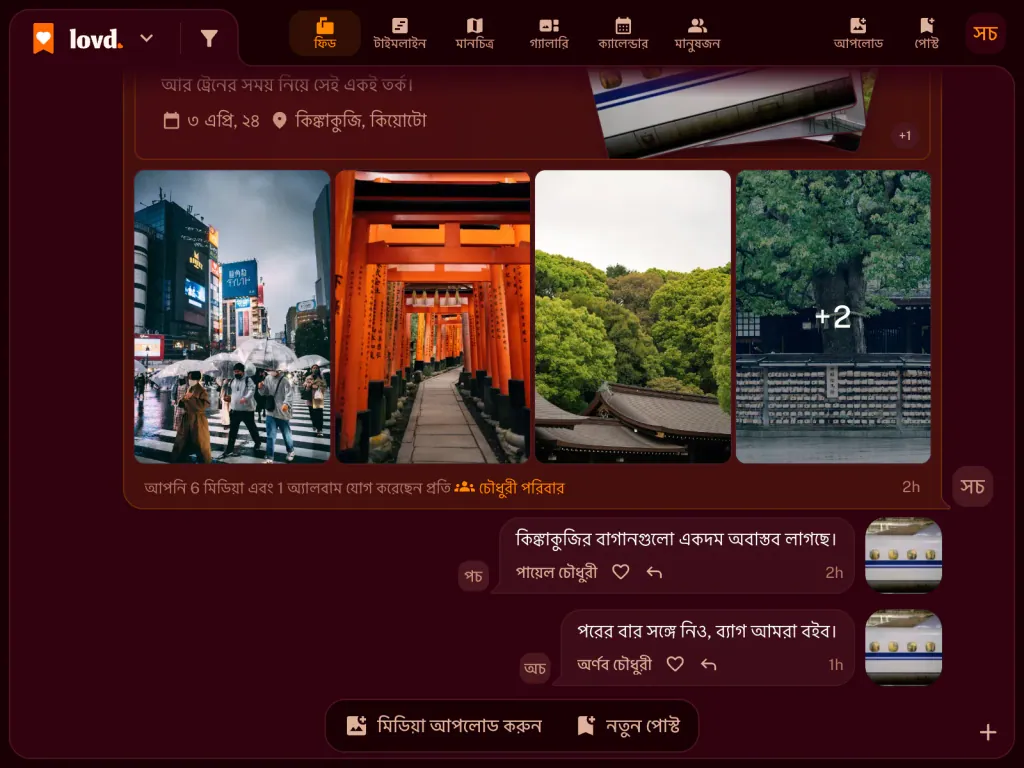Click the সচ avatar beside the media post
Image resolution: width=1024 pixels, height=768 pixels.
tap(972, 487)
